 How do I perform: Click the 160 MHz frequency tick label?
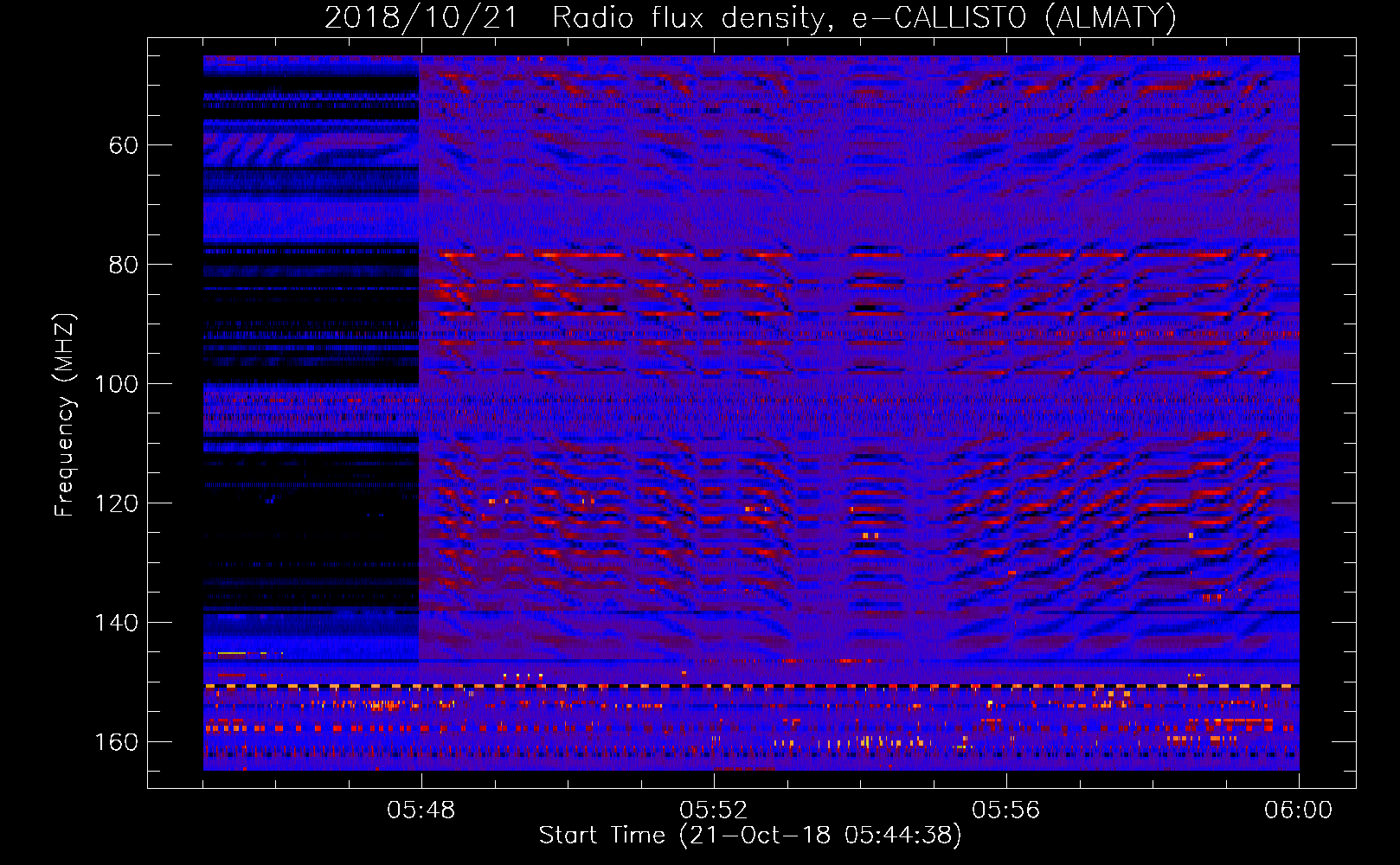(x=117, y=742)
